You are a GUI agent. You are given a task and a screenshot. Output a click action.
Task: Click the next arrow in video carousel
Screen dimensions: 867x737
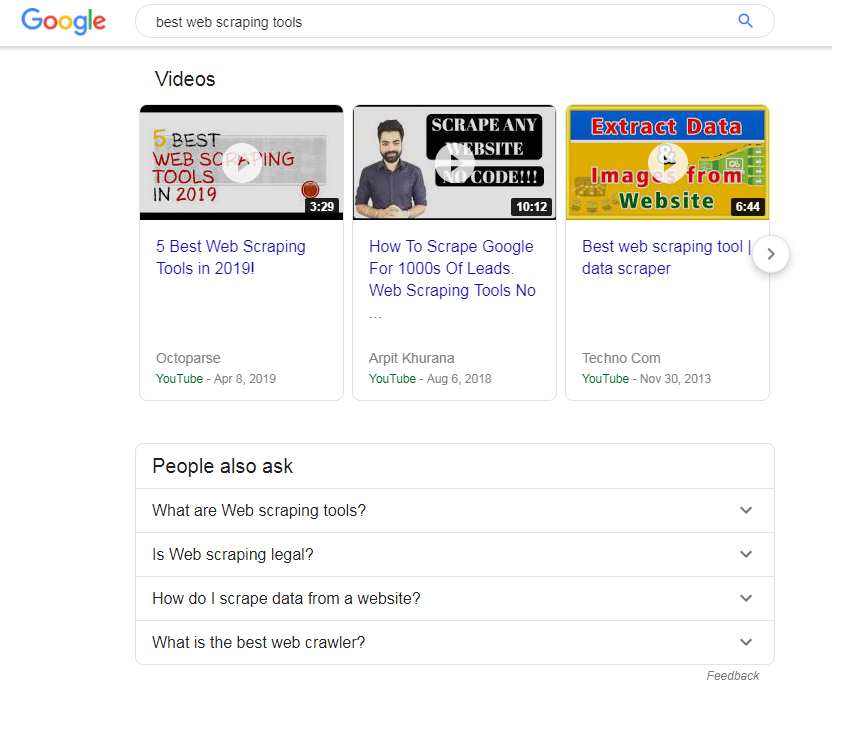pyautogui.click(x=770, y=254)
